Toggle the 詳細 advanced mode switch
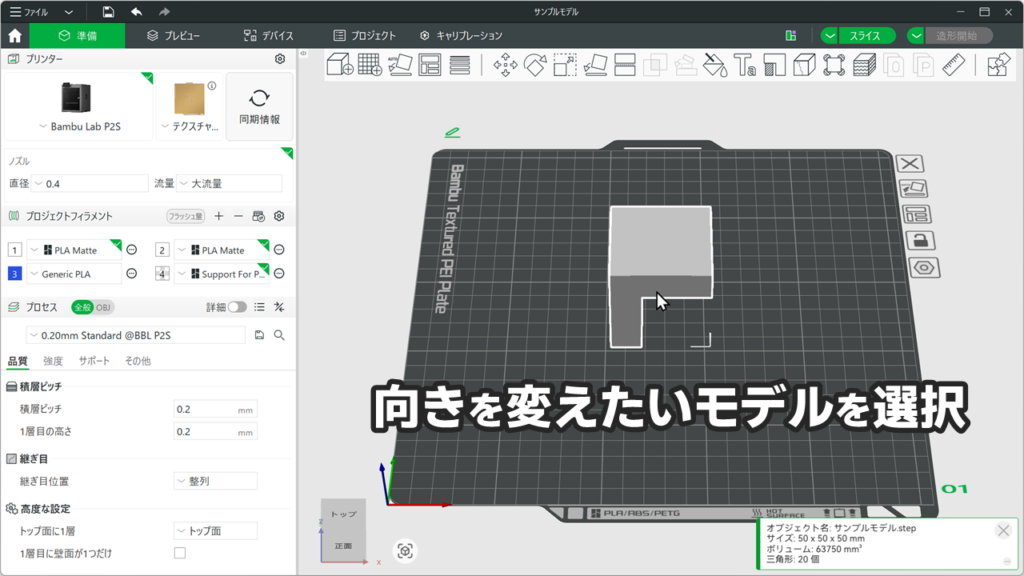 237,307
